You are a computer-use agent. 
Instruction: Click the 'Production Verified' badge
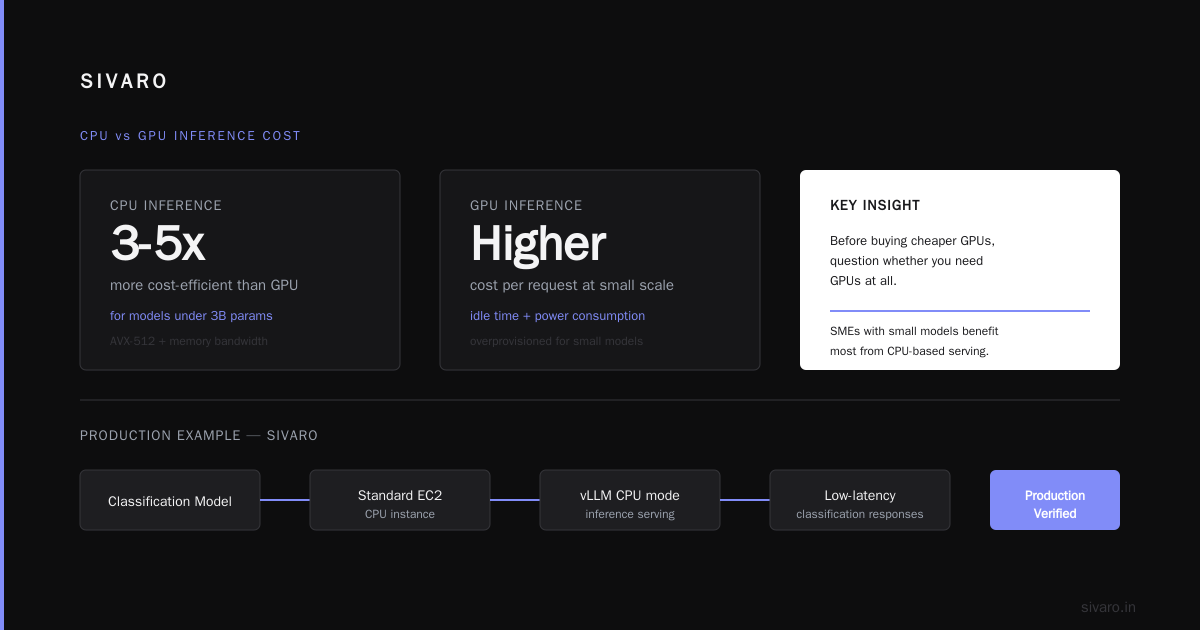point(1055,500)
